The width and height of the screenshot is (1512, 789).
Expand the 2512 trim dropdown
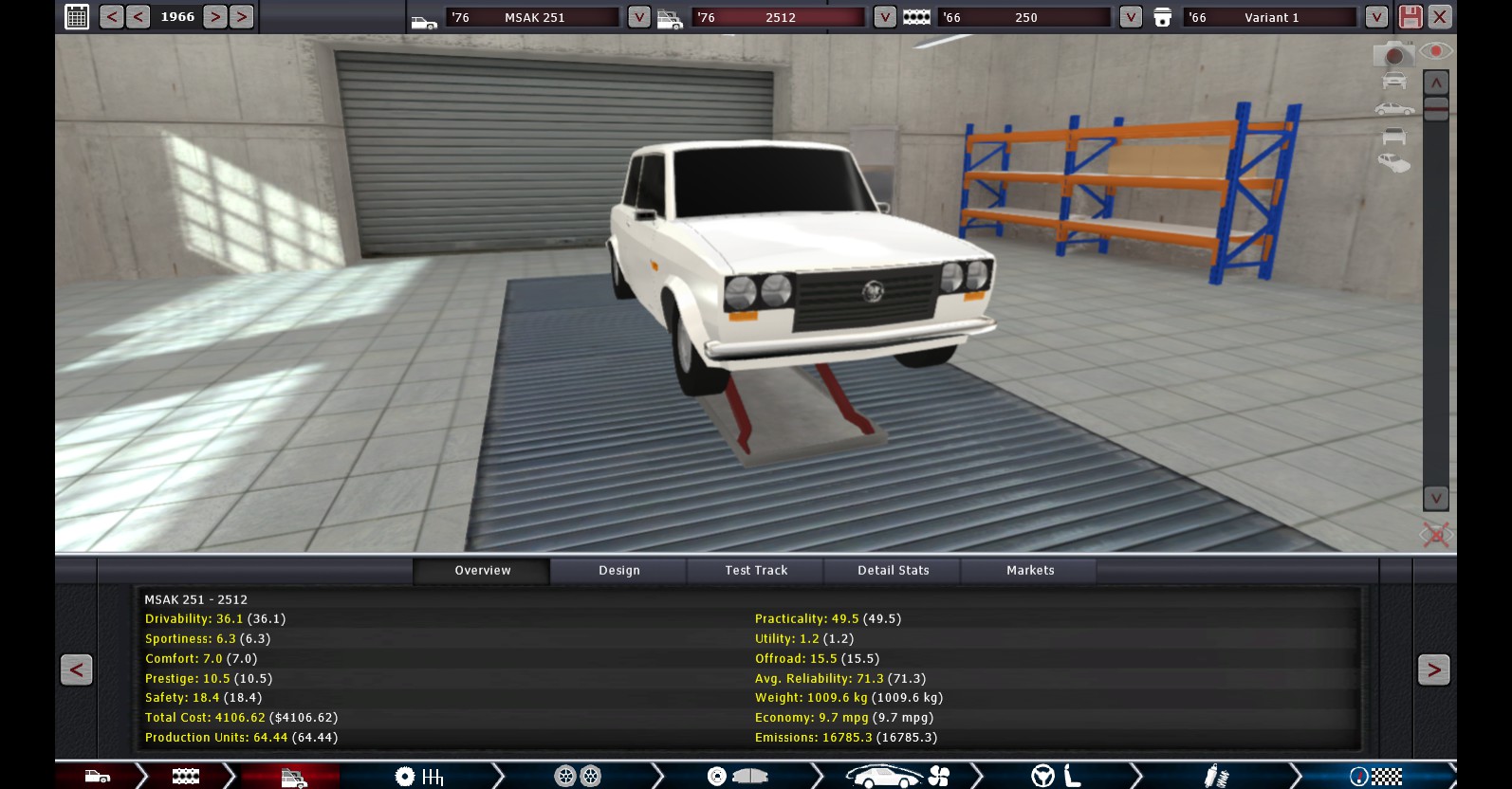tap(885, 17)
